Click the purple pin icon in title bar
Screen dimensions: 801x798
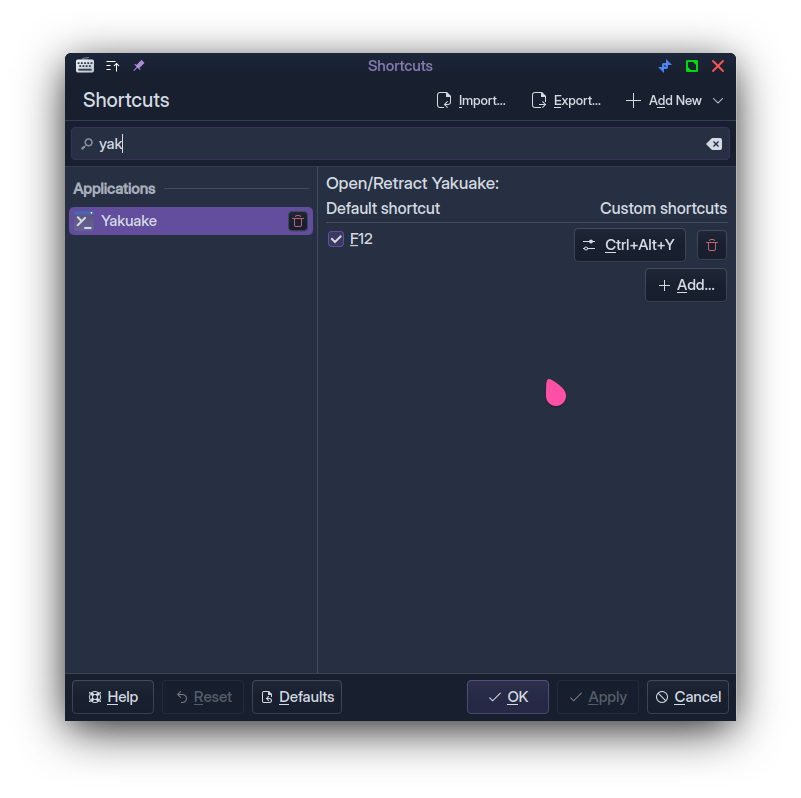(139, 66)
